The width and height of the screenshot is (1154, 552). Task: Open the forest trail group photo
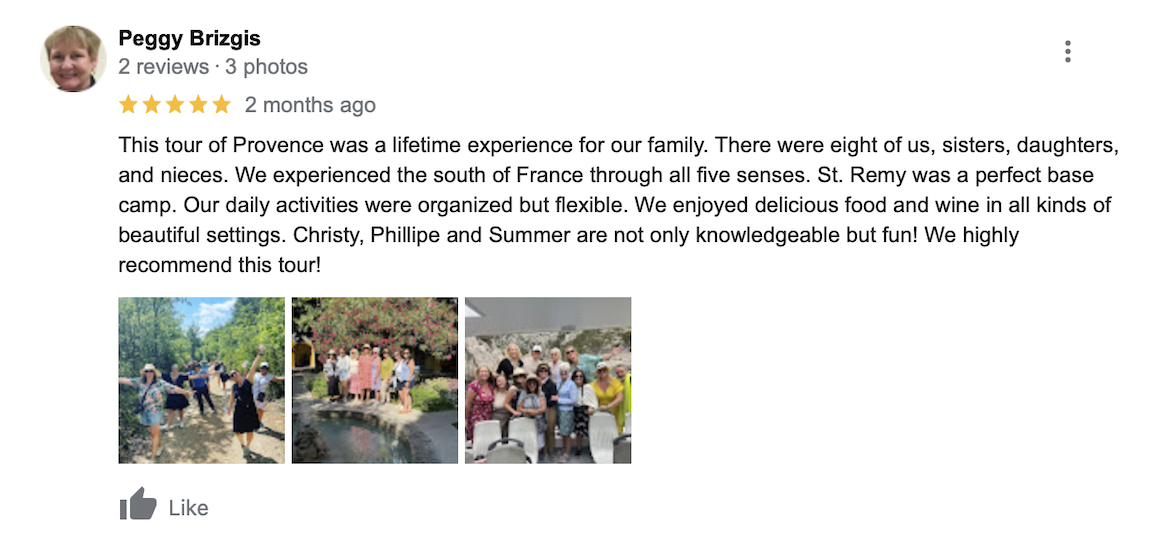coord(202,380)
